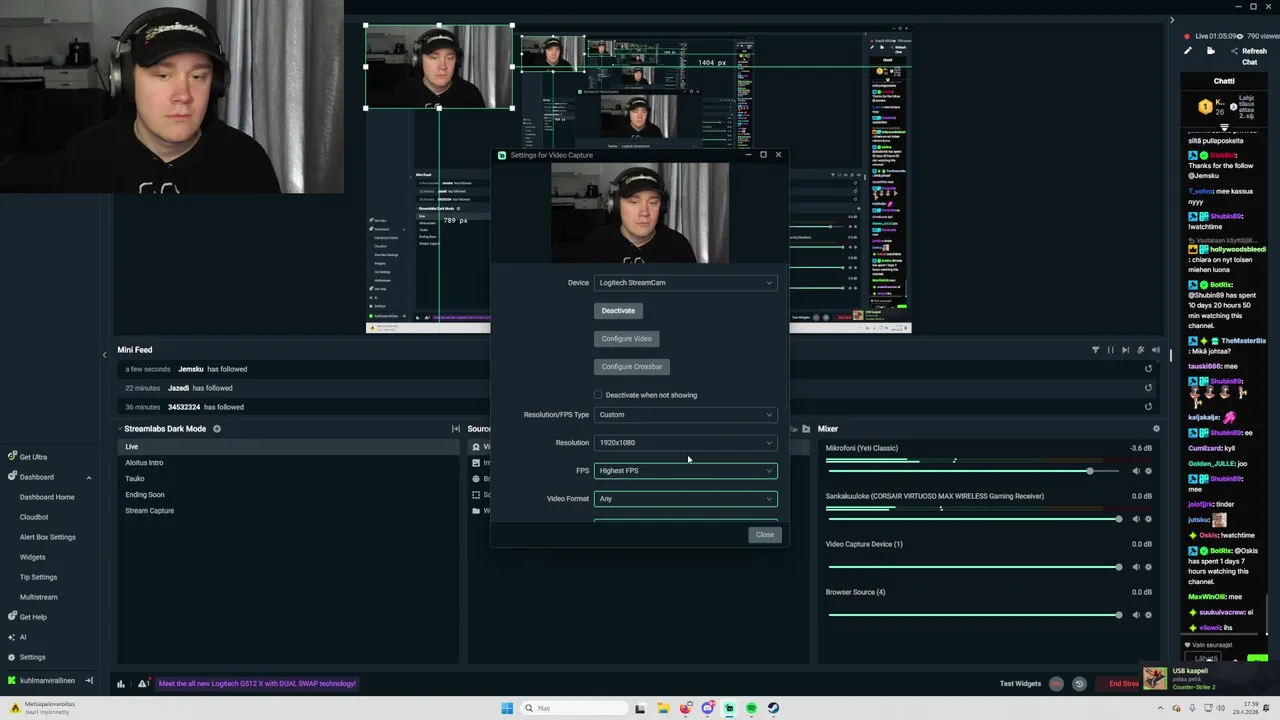
Task: Open settings gear for Mikrofoni (Yeti Classic)
Action: click(x=1148, y=471)
